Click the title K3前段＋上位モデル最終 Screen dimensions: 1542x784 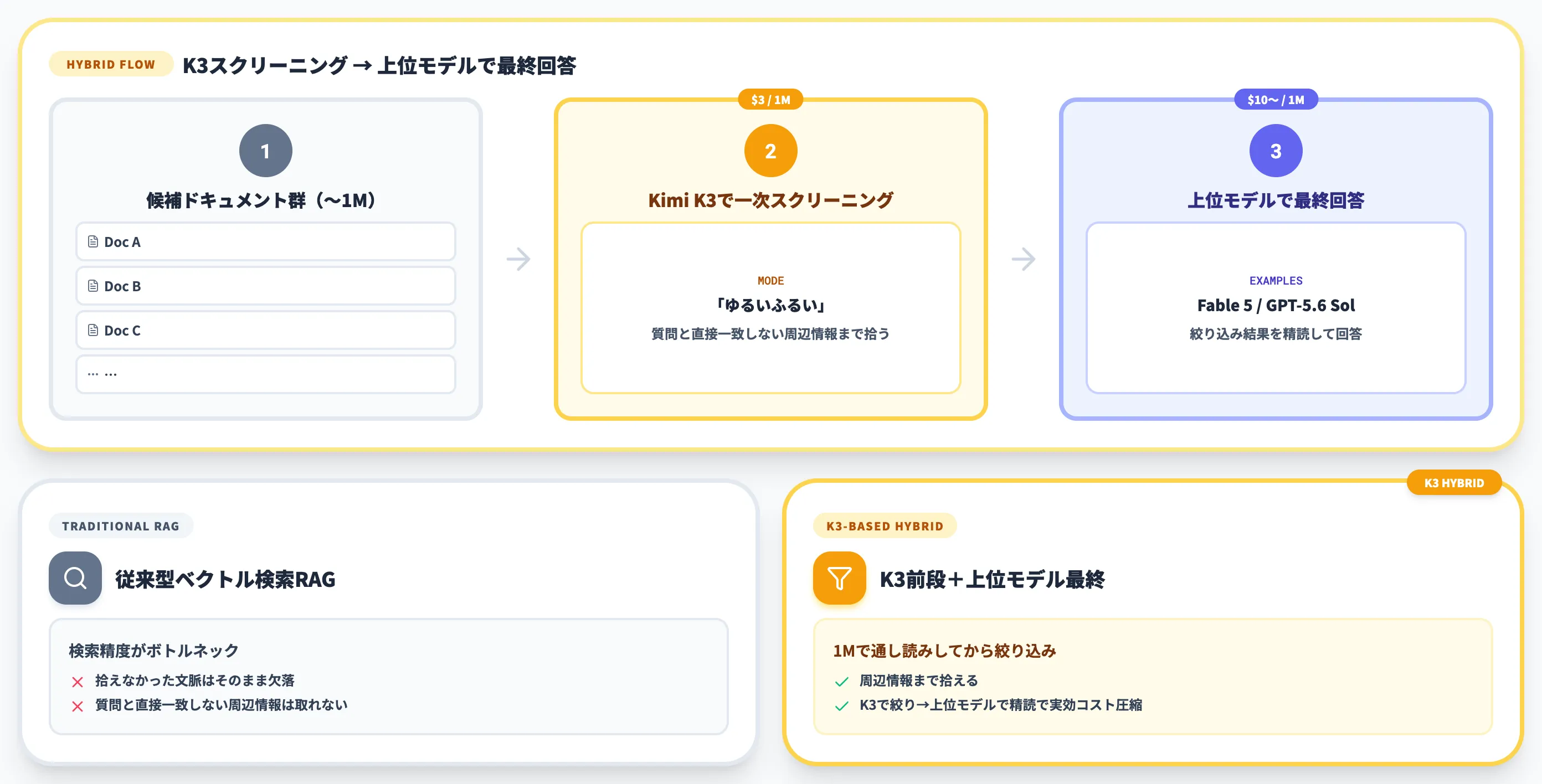tap(992, 579)
